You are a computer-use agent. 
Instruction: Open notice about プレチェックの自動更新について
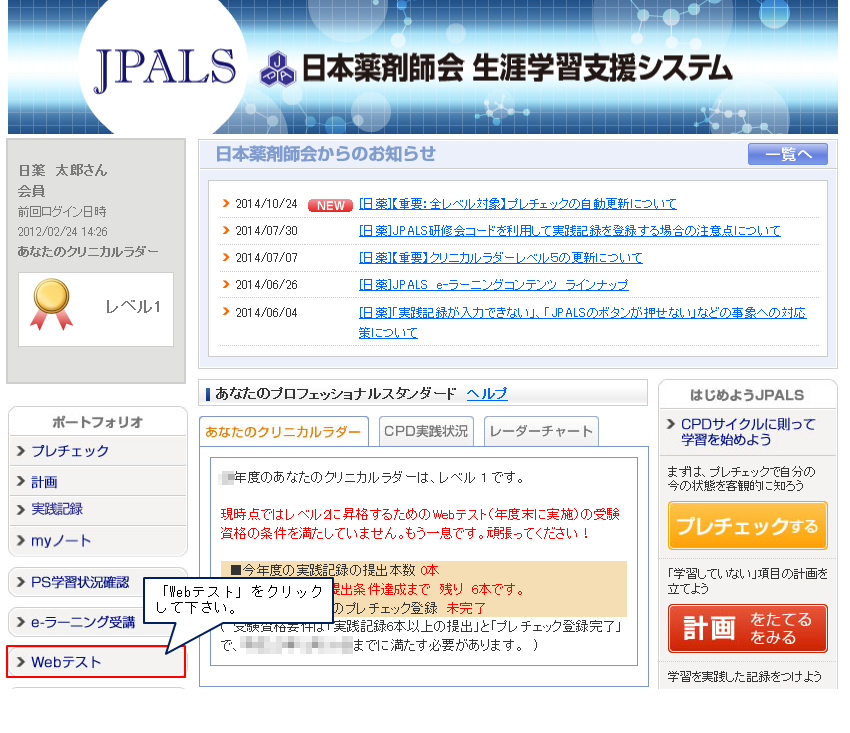(x=518, y=204)
